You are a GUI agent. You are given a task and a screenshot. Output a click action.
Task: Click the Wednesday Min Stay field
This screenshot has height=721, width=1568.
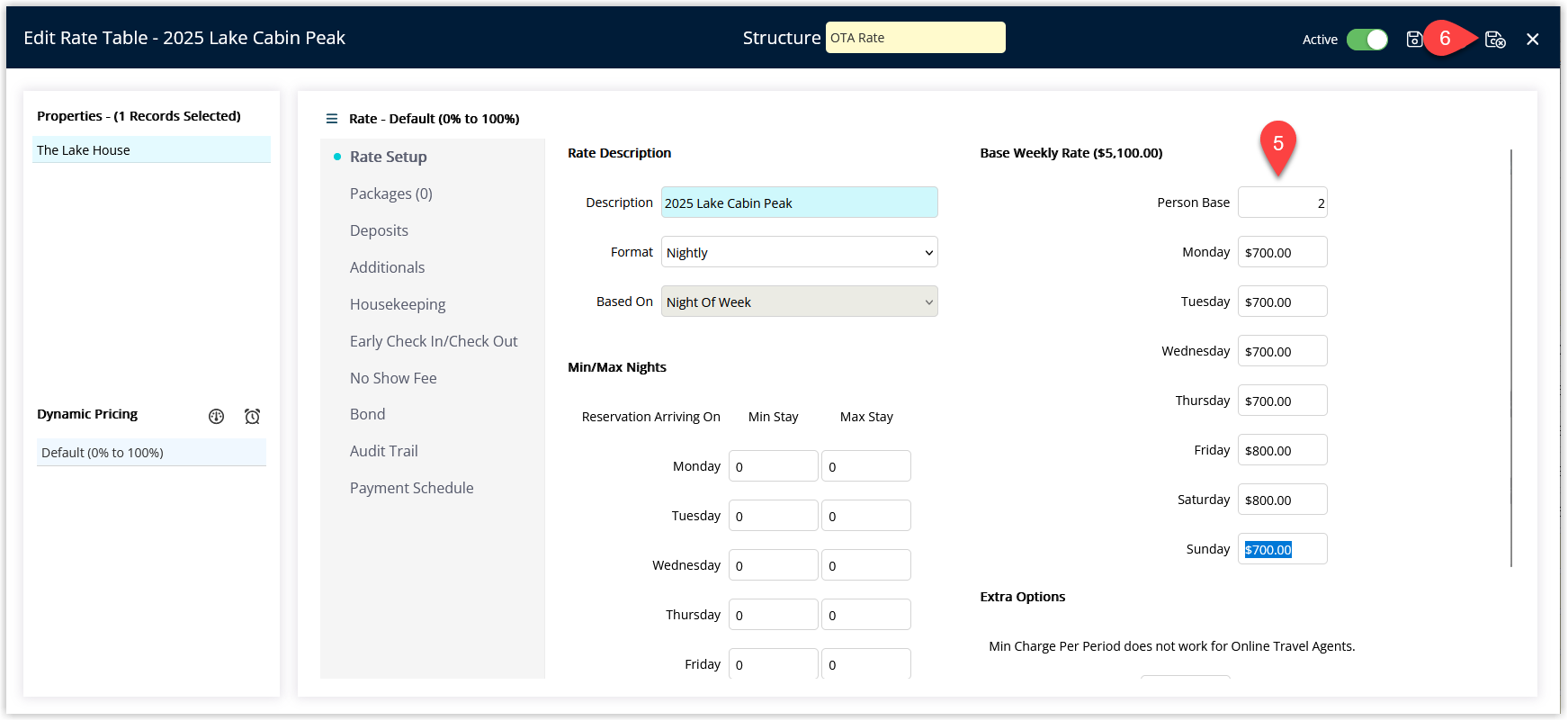(774, 565)
